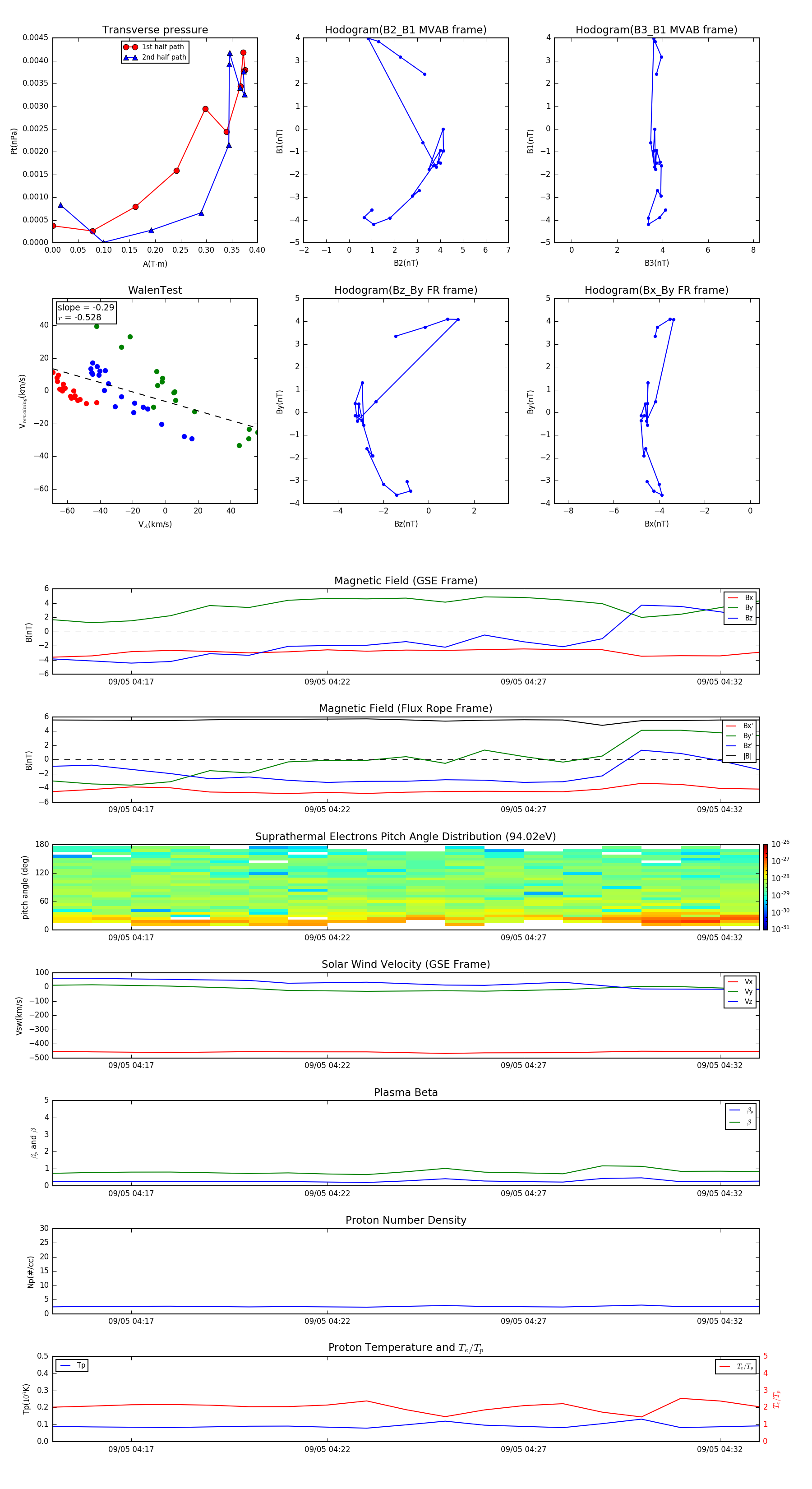This screenshot has height=1489, width=812.
Task: Click the pitch angle colorbar scale
Action: coord(765,887)
